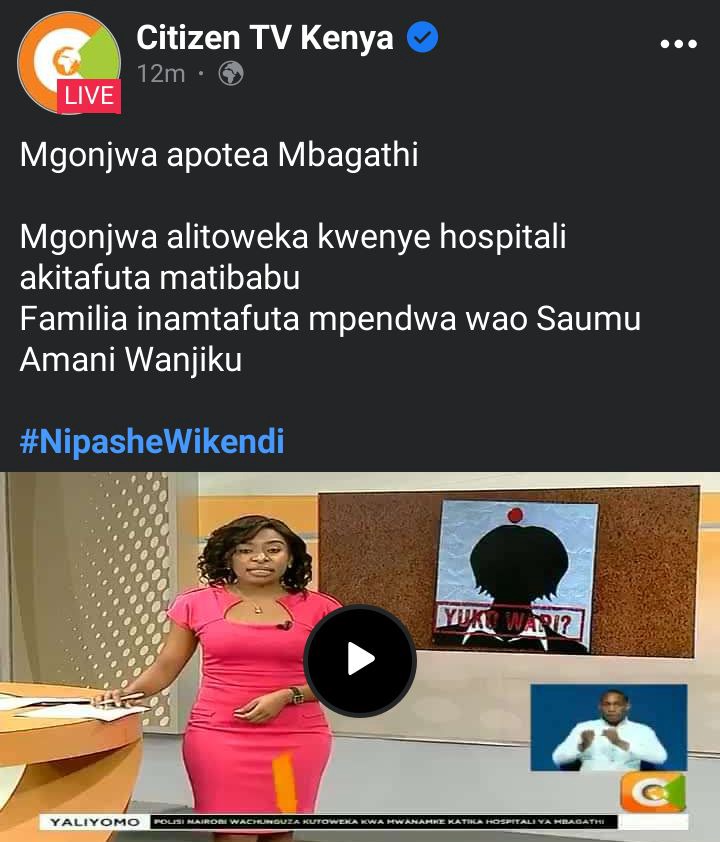Open the Citizen TV Kenya page name
The height and width of the screenshot is (842, 720).
pos(265,38)
